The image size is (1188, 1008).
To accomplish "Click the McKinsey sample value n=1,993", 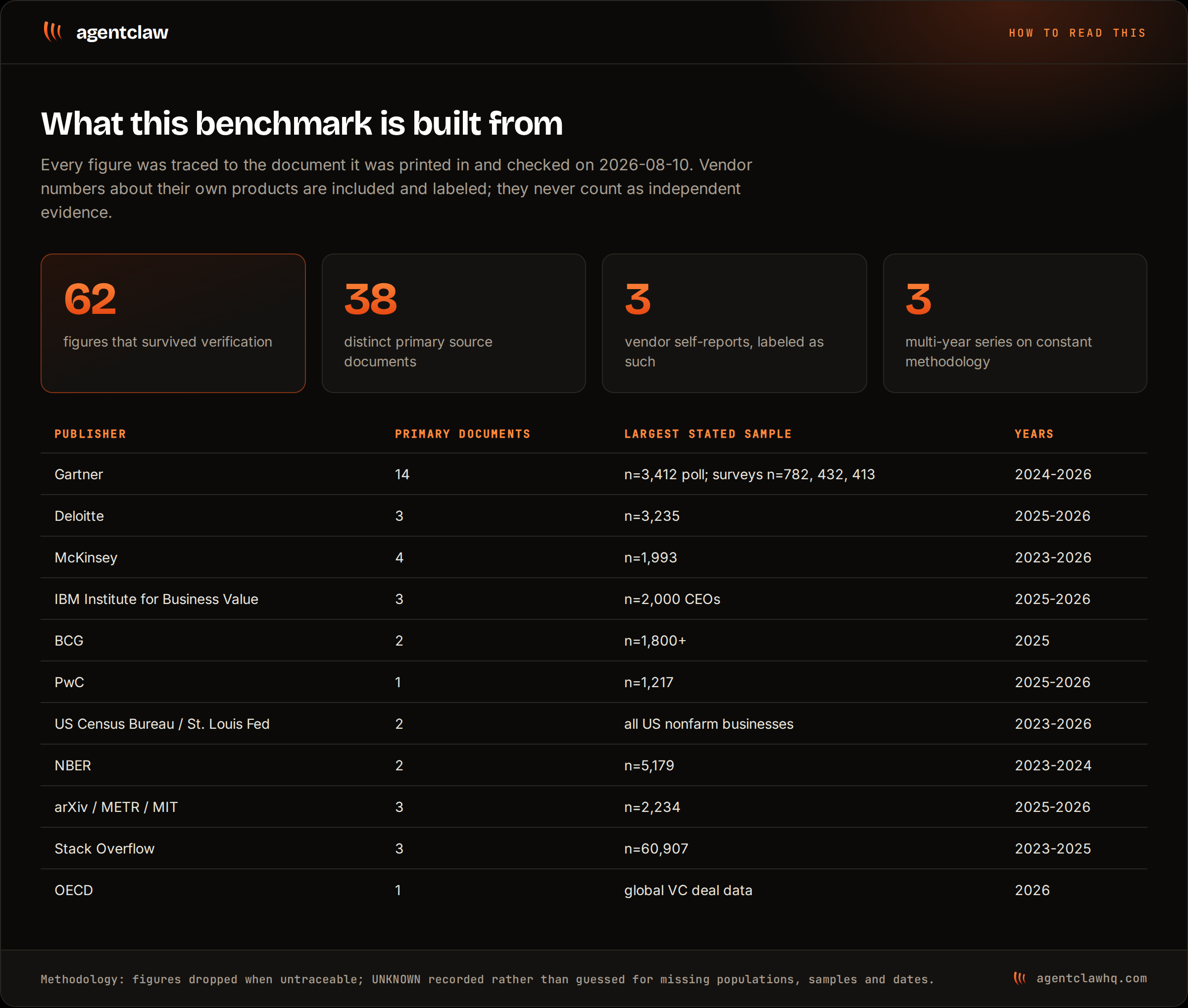I will (650, 557).
